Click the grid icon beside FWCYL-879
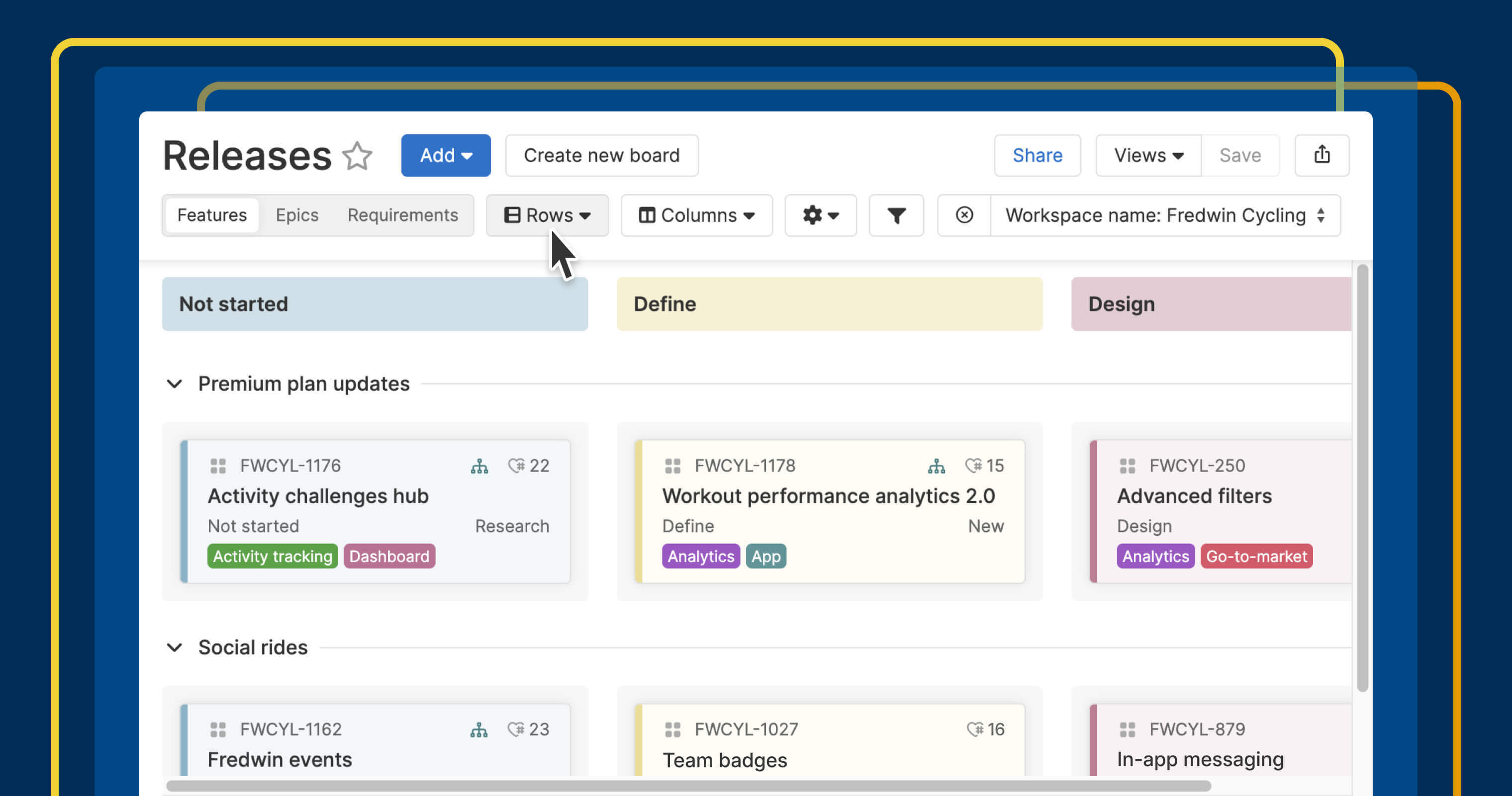The height and width of the screenshot is (796, 1512). [x=1127, y=730]
